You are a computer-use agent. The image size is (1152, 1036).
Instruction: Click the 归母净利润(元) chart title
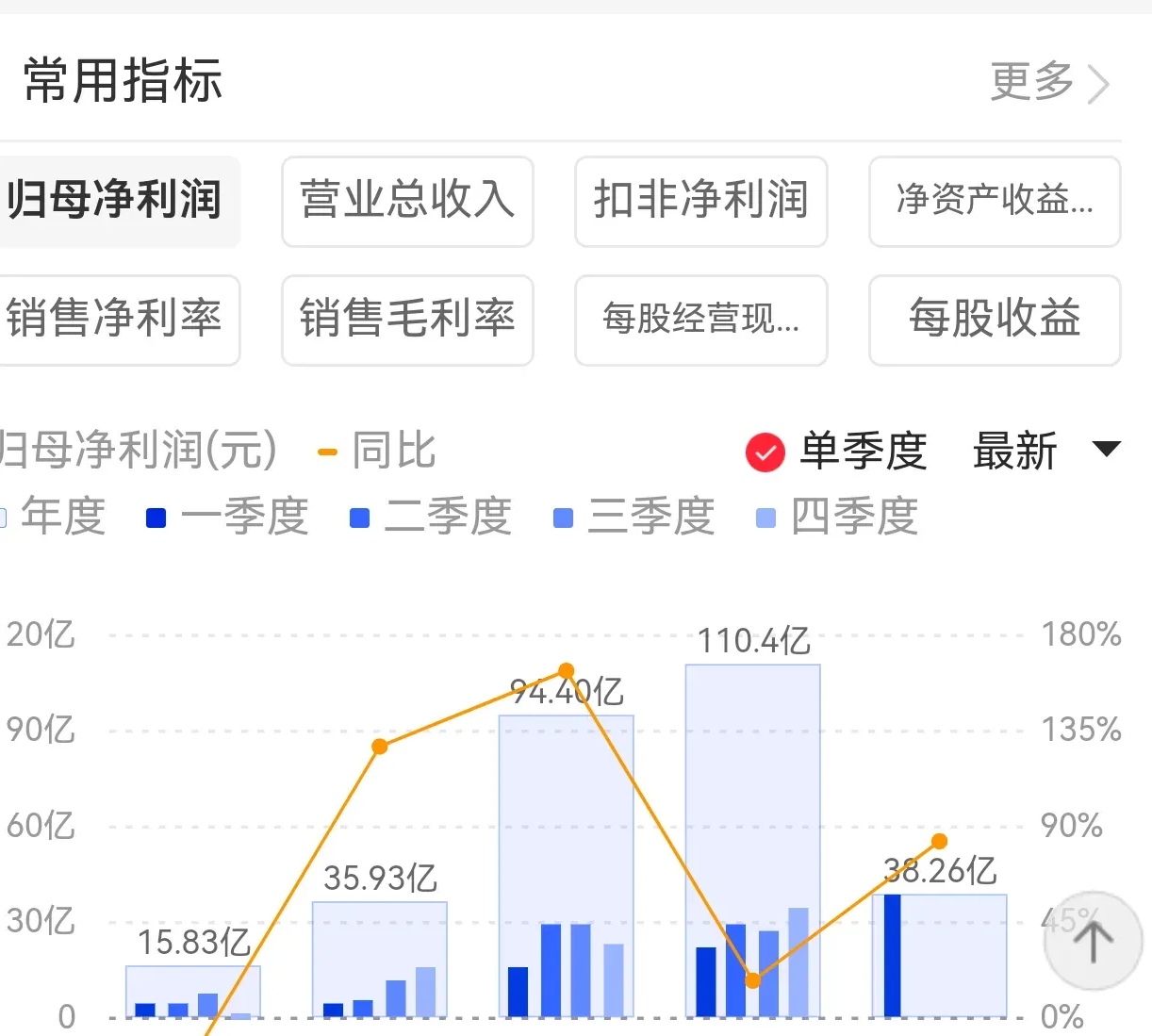pyautogui.click(x=138, y=451)
